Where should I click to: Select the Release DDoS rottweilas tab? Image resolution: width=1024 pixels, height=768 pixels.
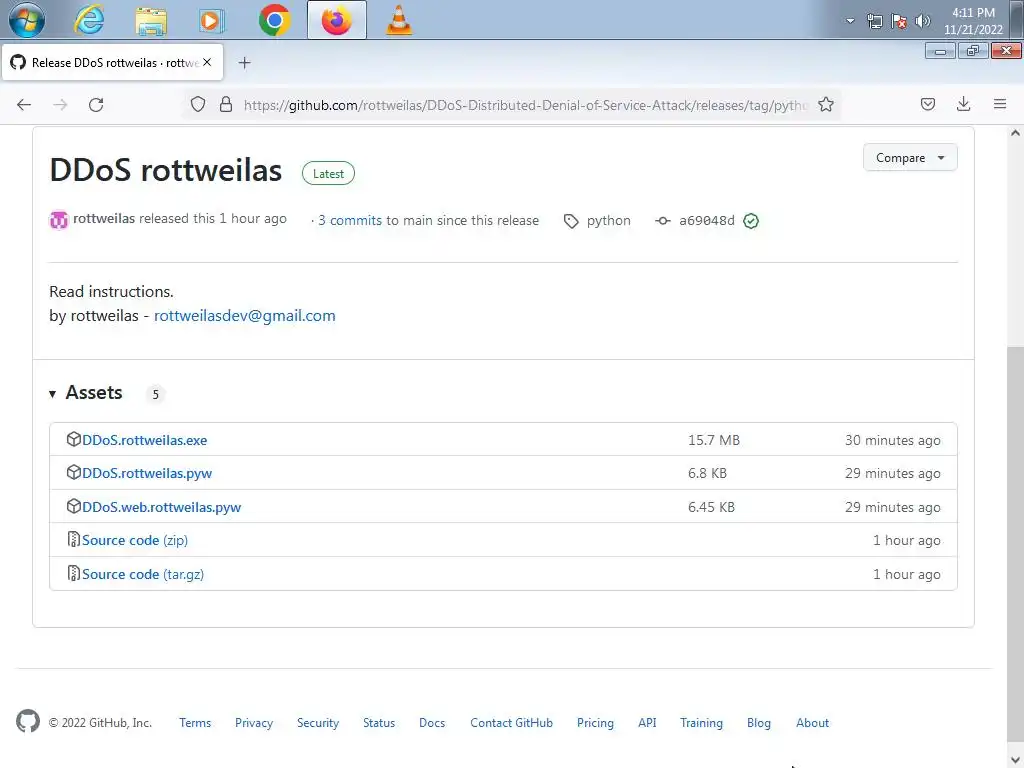coord(112,63)
